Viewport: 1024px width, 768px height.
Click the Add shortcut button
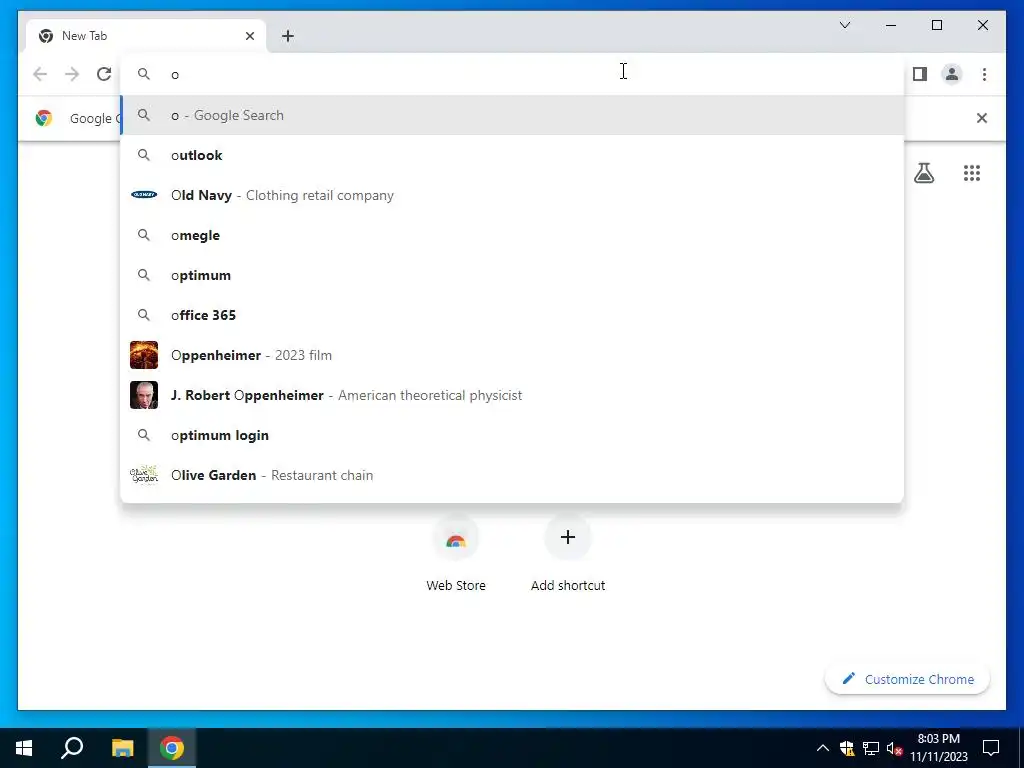point(568,554)
